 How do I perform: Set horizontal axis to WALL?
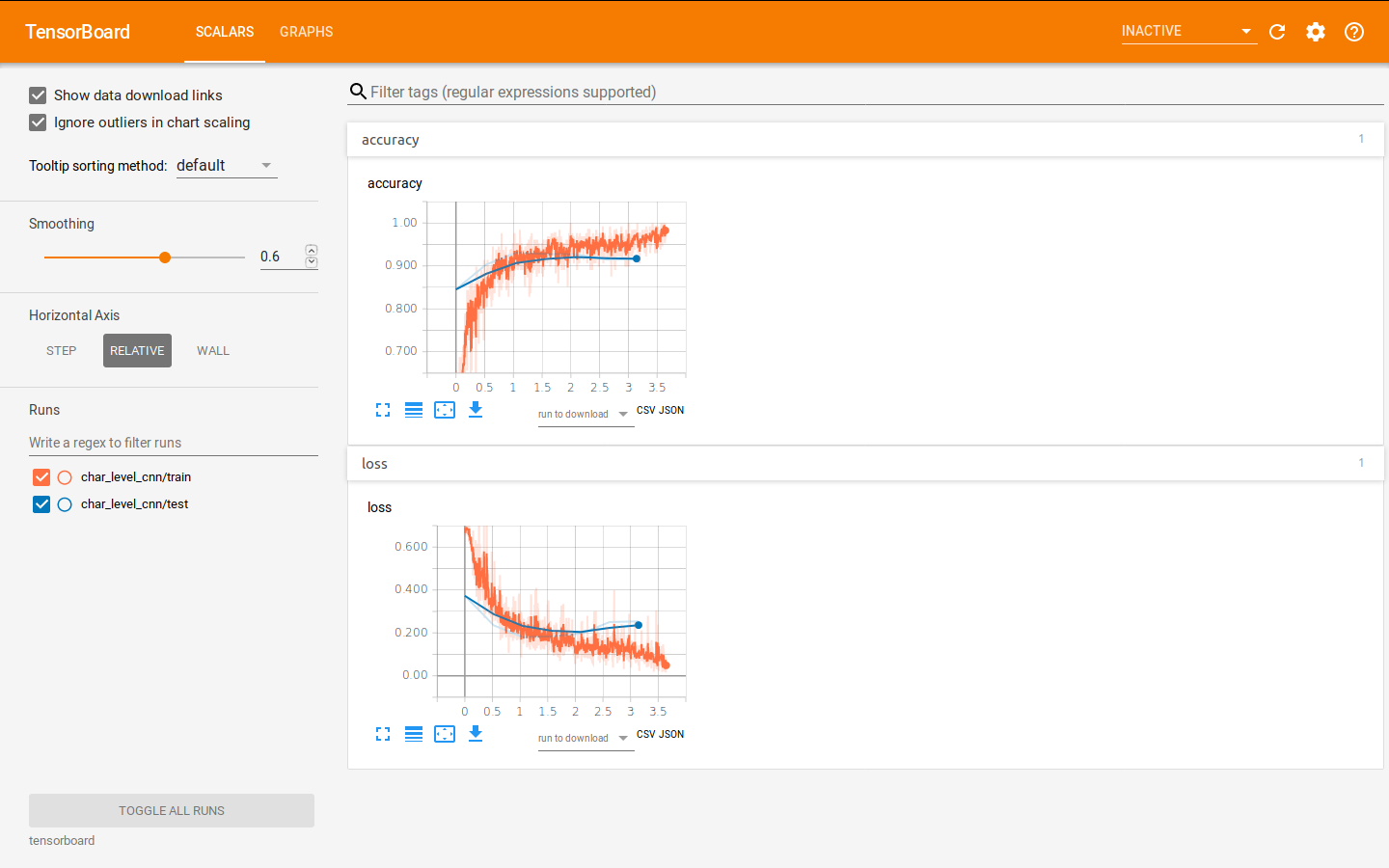coord(213,351)
